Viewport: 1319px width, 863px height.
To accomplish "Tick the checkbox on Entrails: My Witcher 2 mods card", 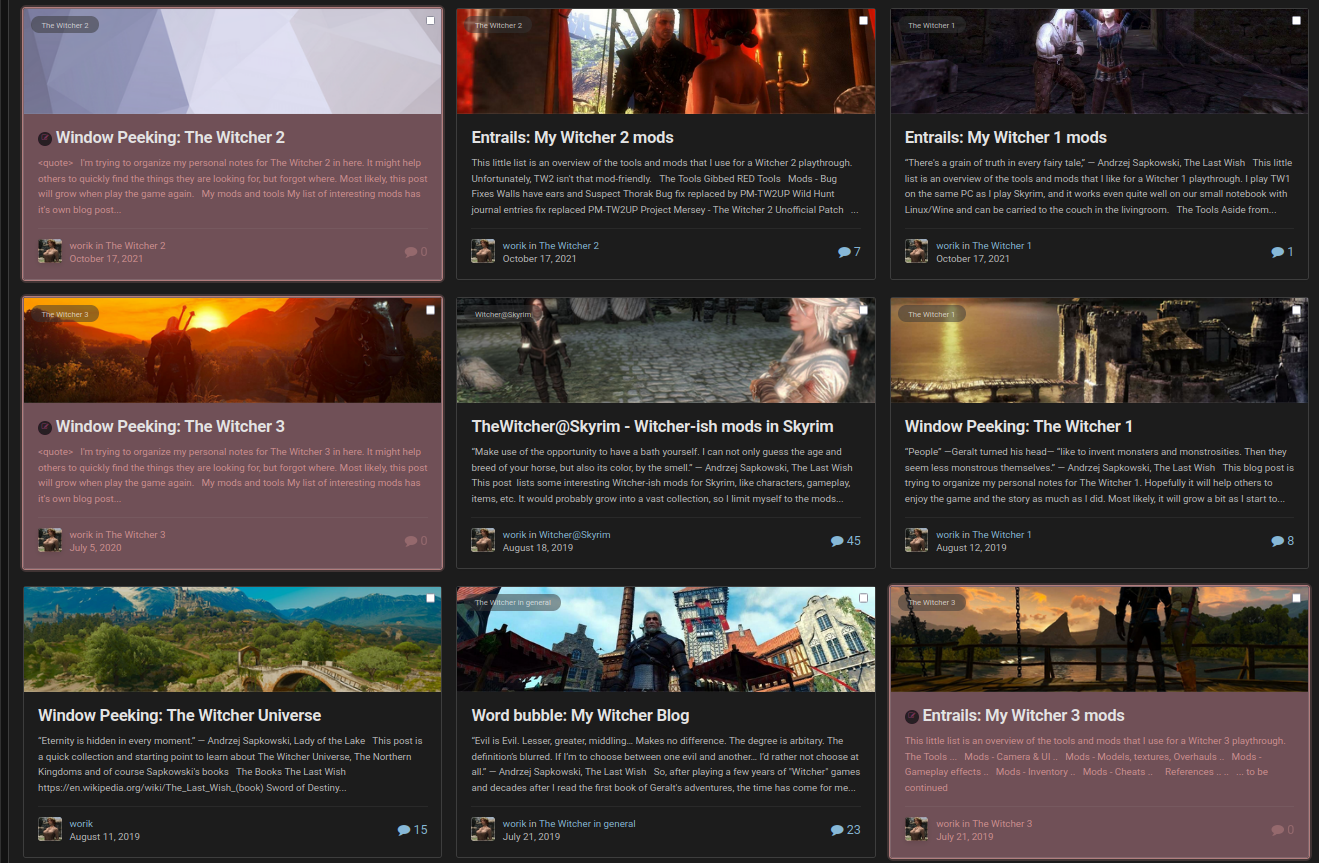I will 863,20.
